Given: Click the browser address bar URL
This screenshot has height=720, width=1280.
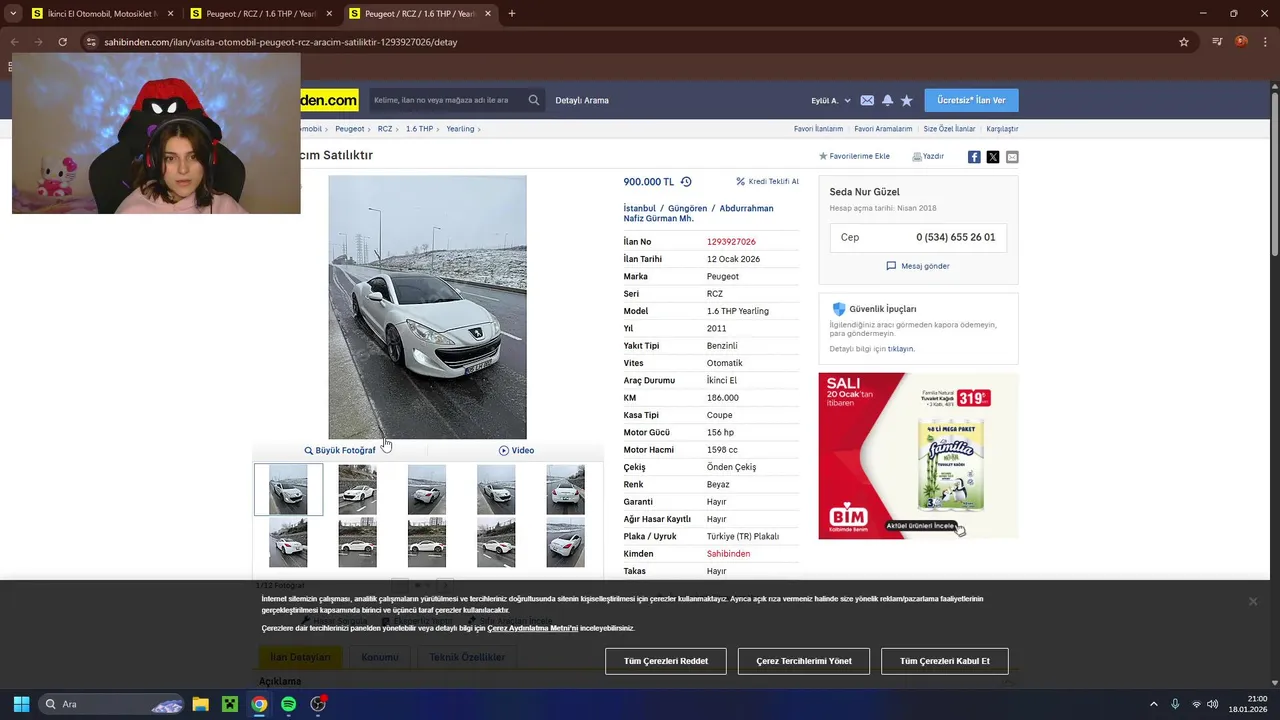Looking at the screenshot, I should coord(280,42).
